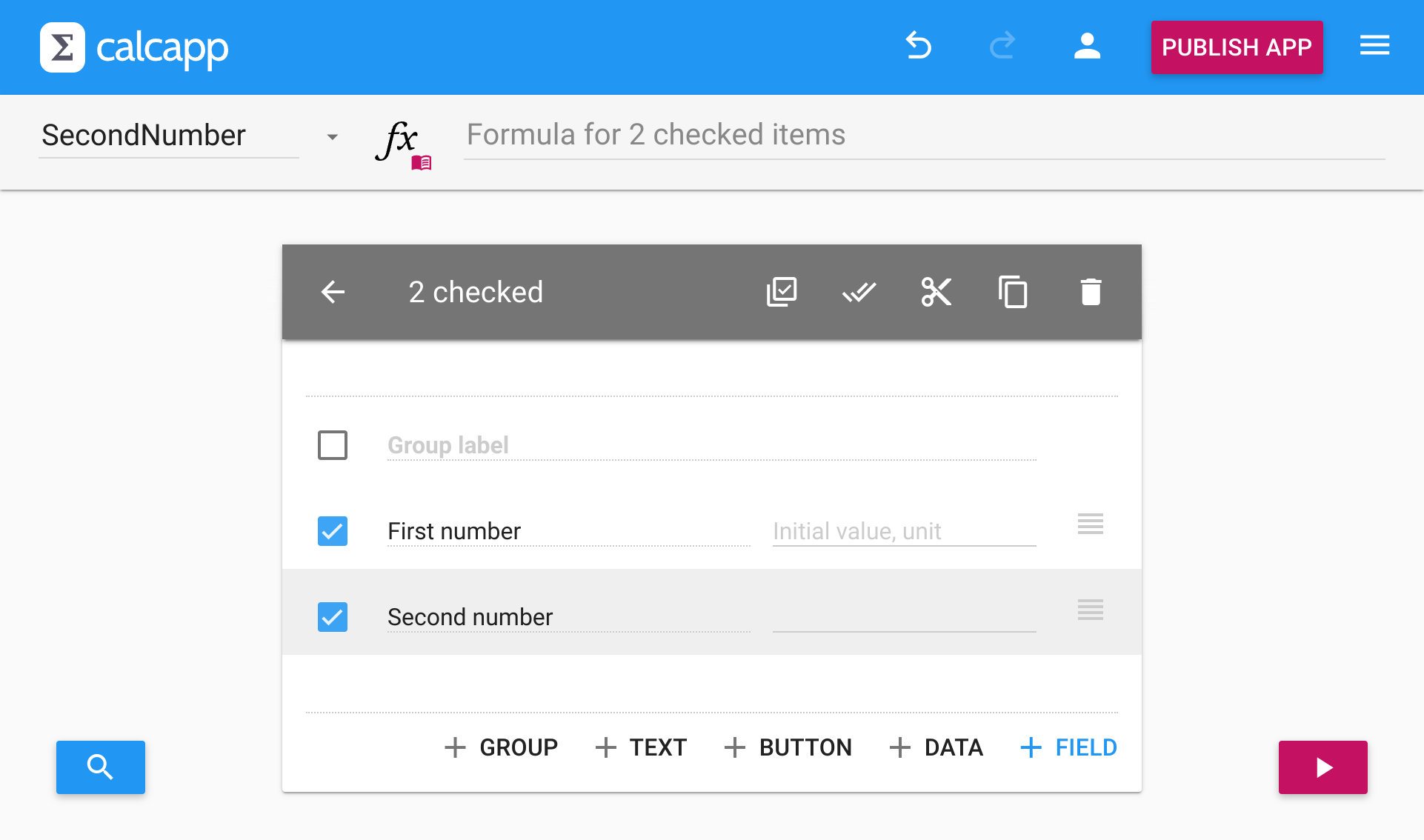Image resolution: width=1424 pixels, height=840 pixels.
Task: Uncheck the First number checkbox
Action: (333, 531)
